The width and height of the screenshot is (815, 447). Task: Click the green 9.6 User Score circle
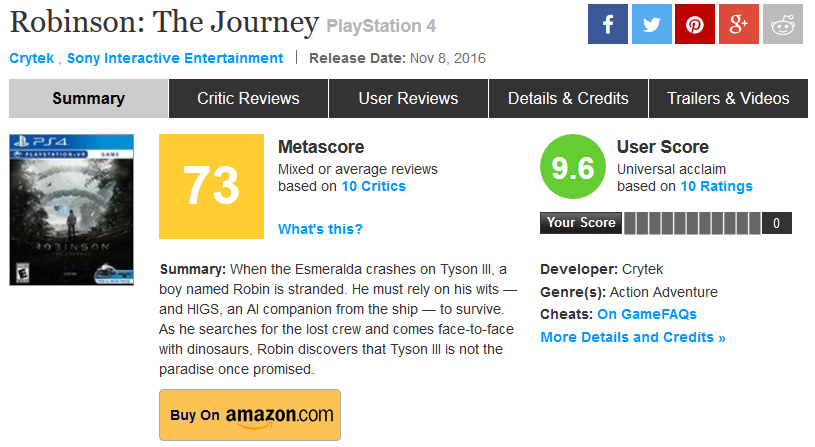pyautogui.click(x=573, y=168)
